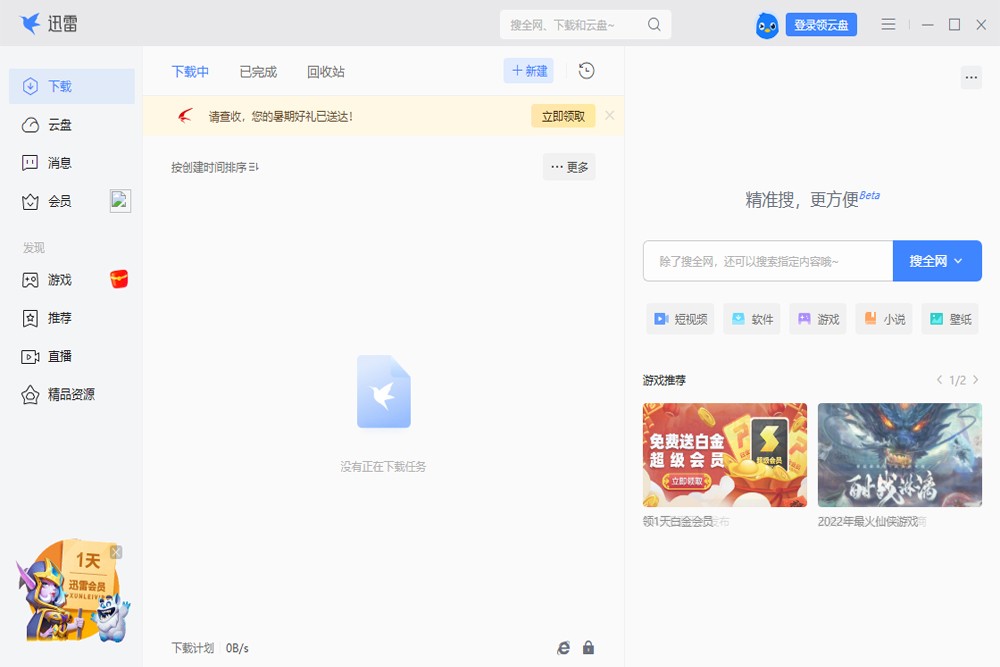
Task: Close the 1天迅雷会员 promo popup
Action: (x=116, y=552)
